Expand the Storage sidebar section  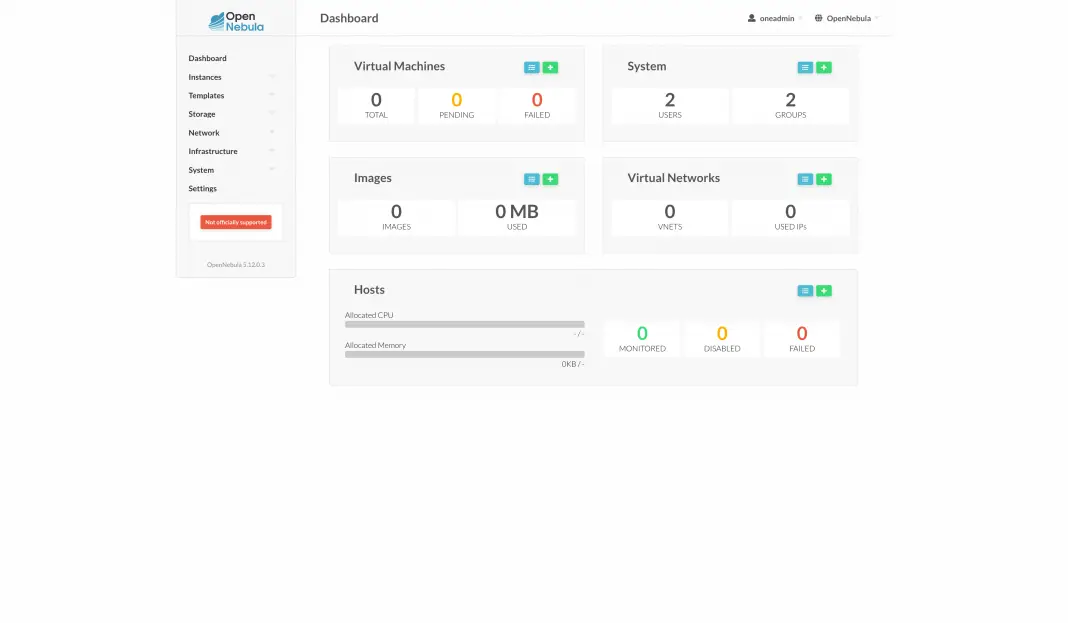pyautogui.click(x=203, y=114)
